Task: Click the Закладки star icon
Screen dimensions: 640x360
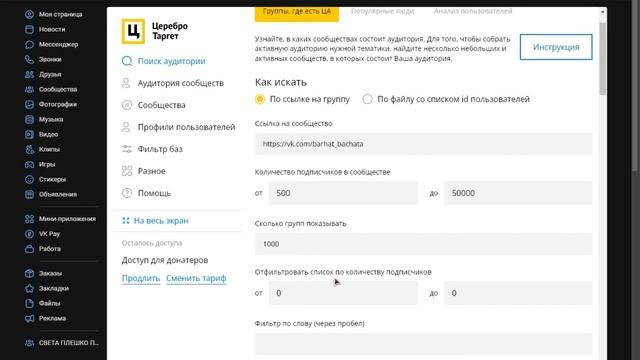Action: (29, 289)
